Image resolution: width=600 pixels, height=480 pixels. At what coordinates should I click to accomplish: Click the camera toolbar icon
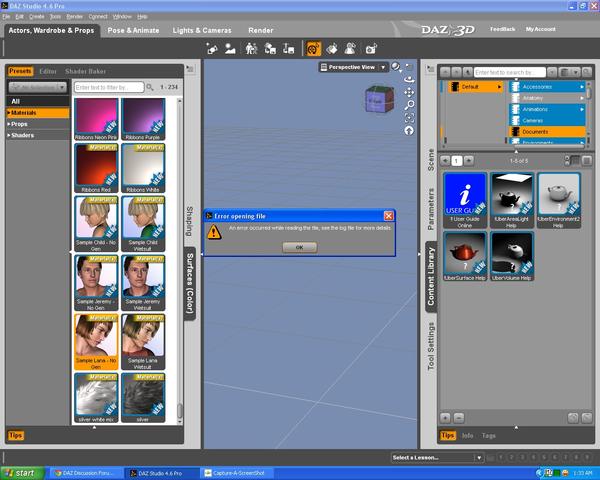tap(371, 49)
